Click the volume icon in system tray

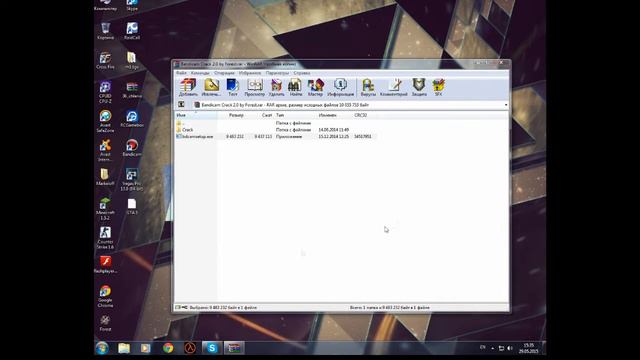point(510,348)
